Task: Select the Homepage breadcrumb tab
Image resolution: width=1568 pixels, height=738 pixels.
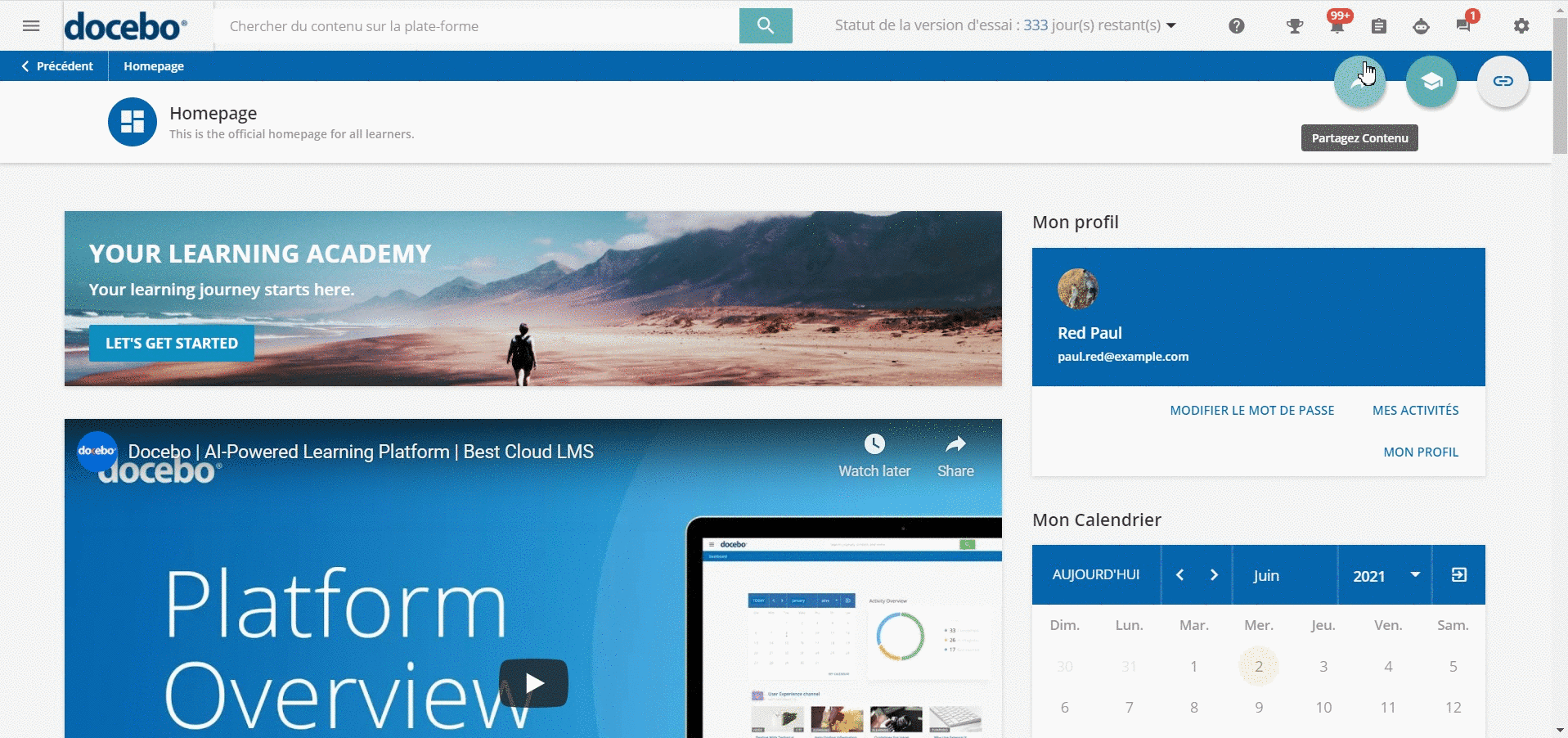Action: tap(154, 66)
